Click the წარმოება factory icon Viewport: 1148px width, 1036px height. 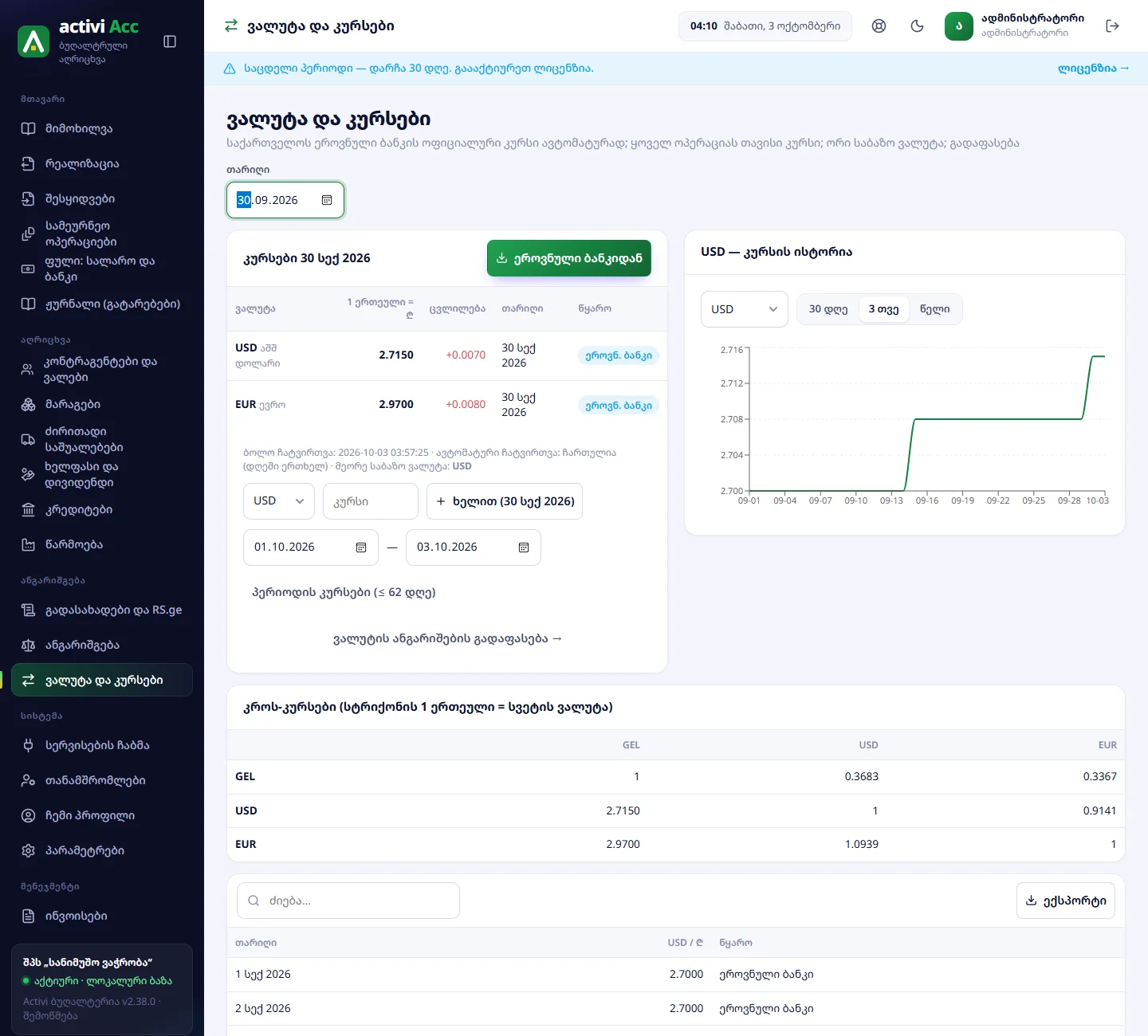click(x=28, y=544)
